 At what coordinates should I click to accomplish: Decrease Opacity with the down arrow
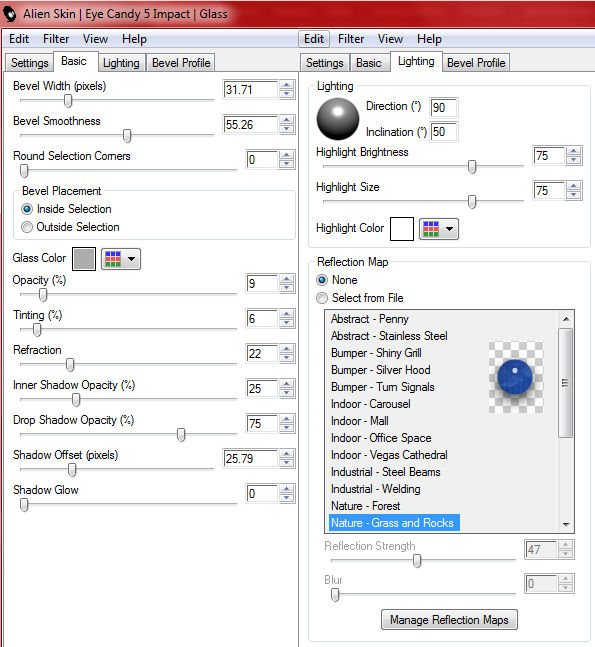(287, 288)
